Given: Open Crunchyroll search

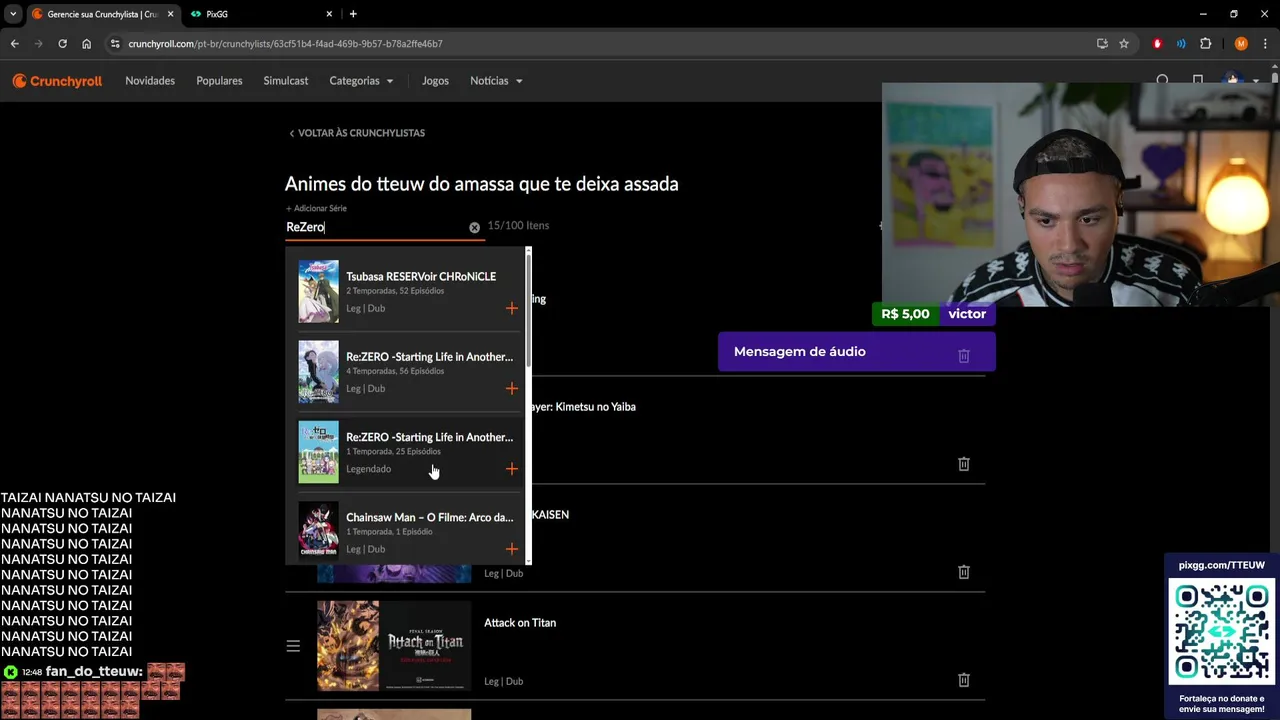Looking at the screenshot, I should (x=1162, y=80).
